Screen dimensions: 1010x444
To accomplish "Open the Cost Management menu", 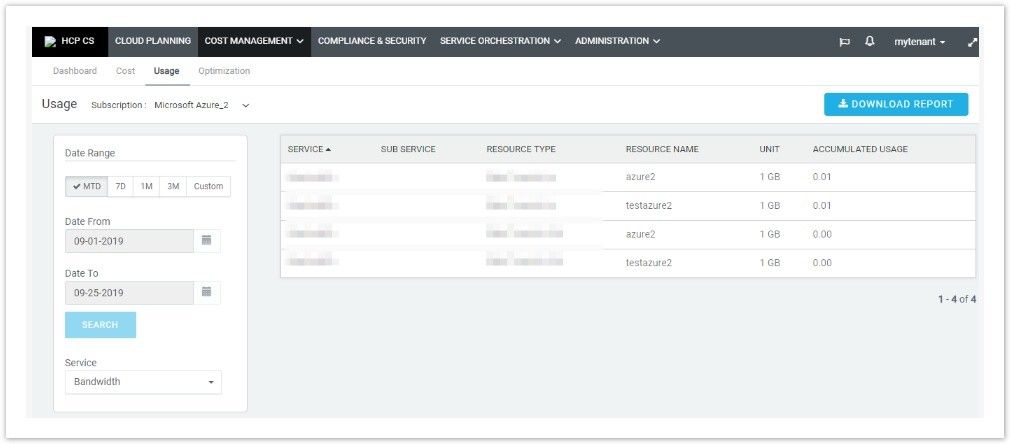I will point(254,42).
